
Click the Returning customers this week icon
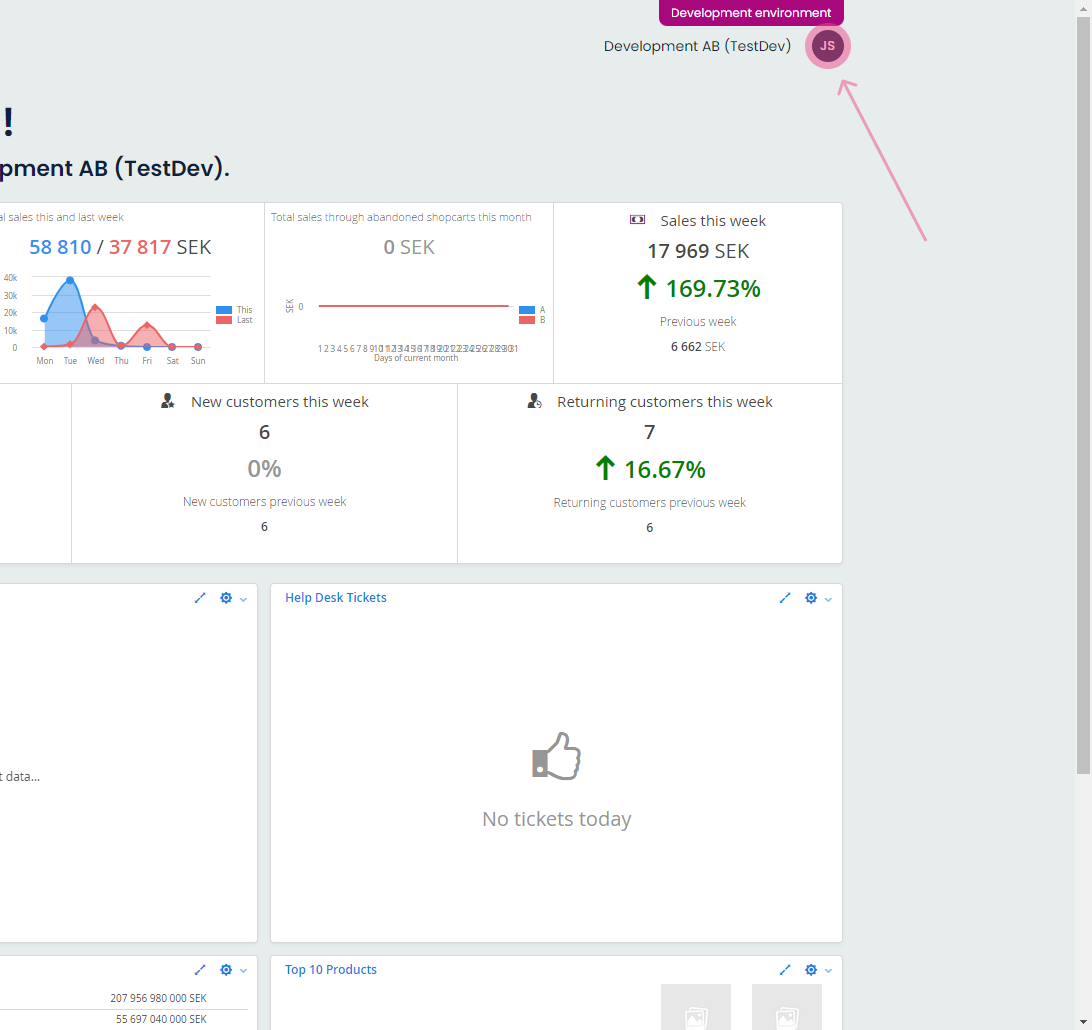pos(534,401)
